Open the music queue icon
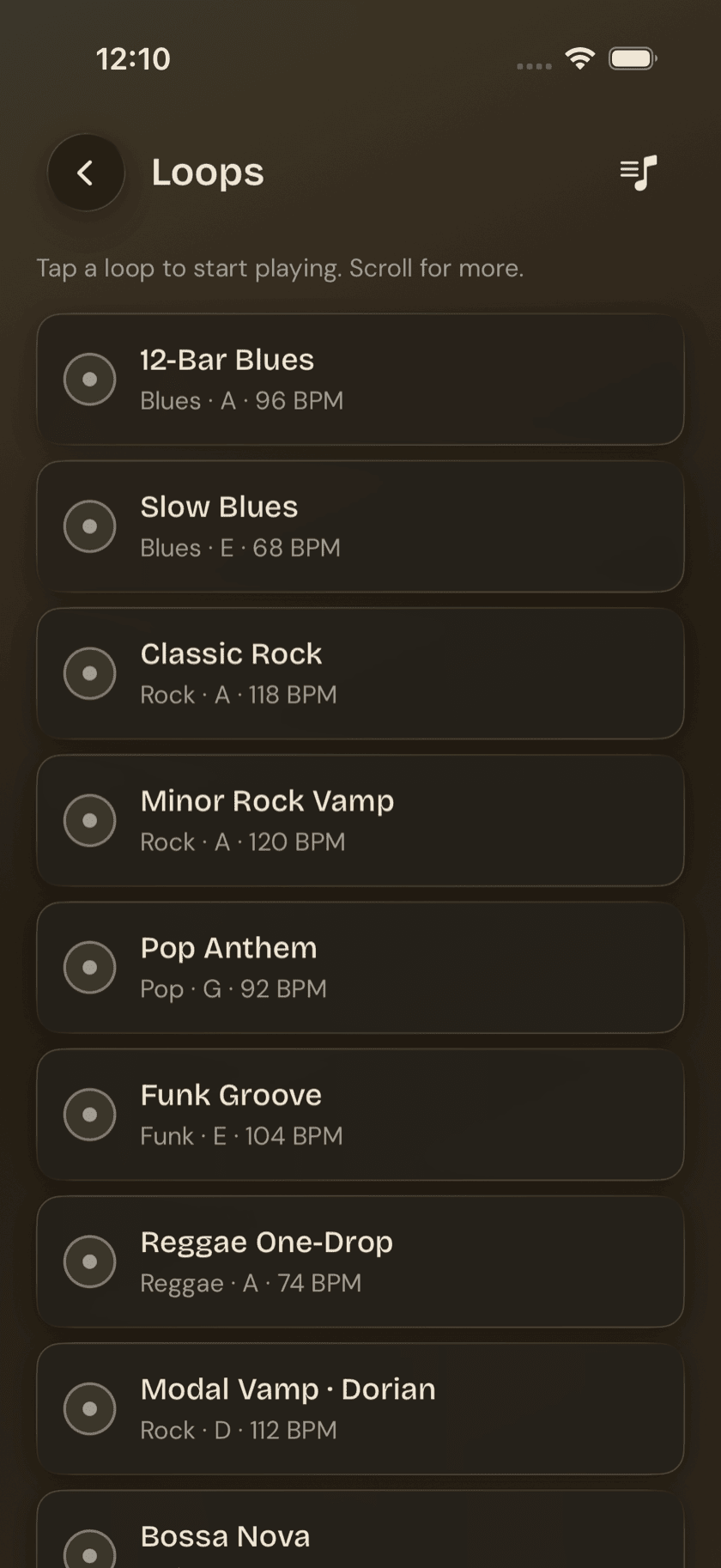Viewport: 721px width, 1568px height. (639, 173)
